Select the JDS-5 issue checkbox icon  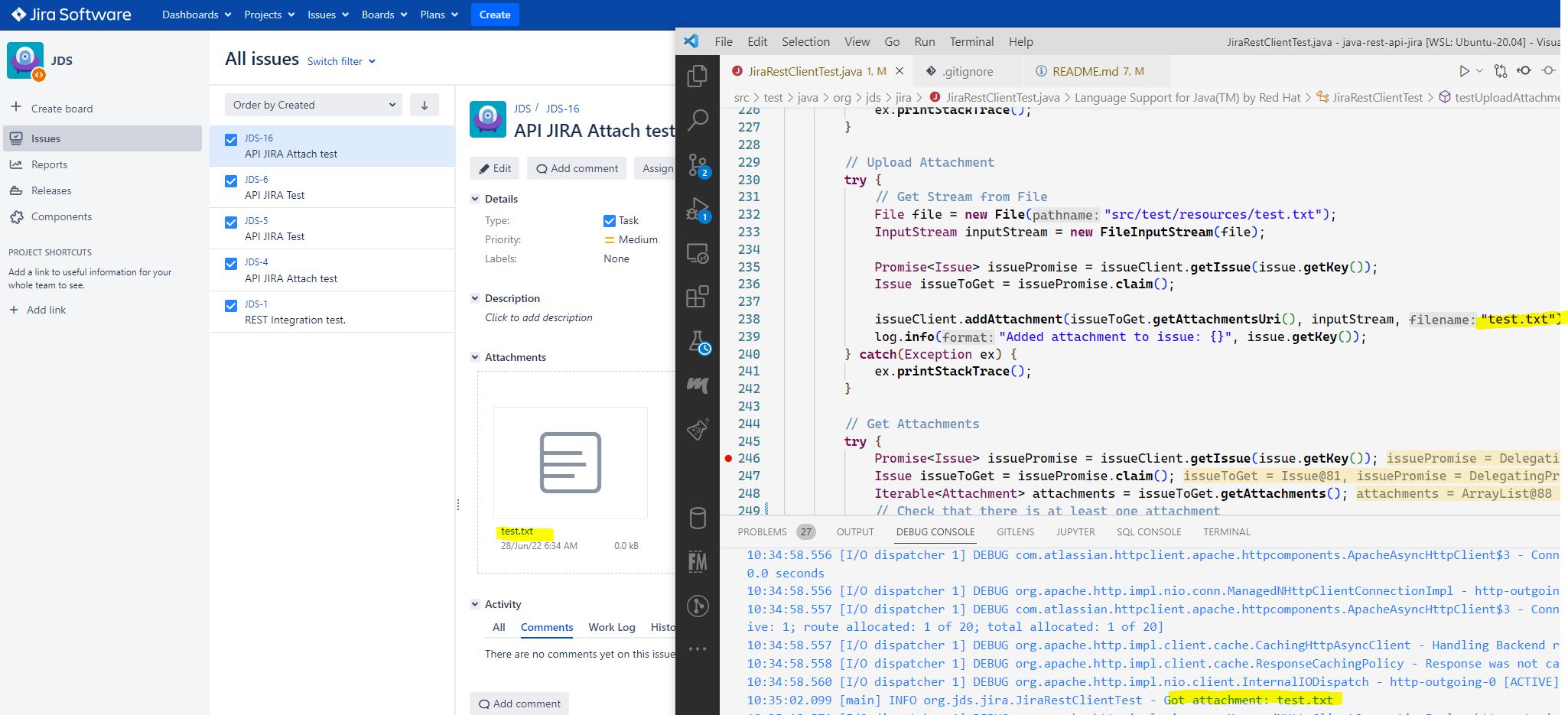(x=231, y=223)
